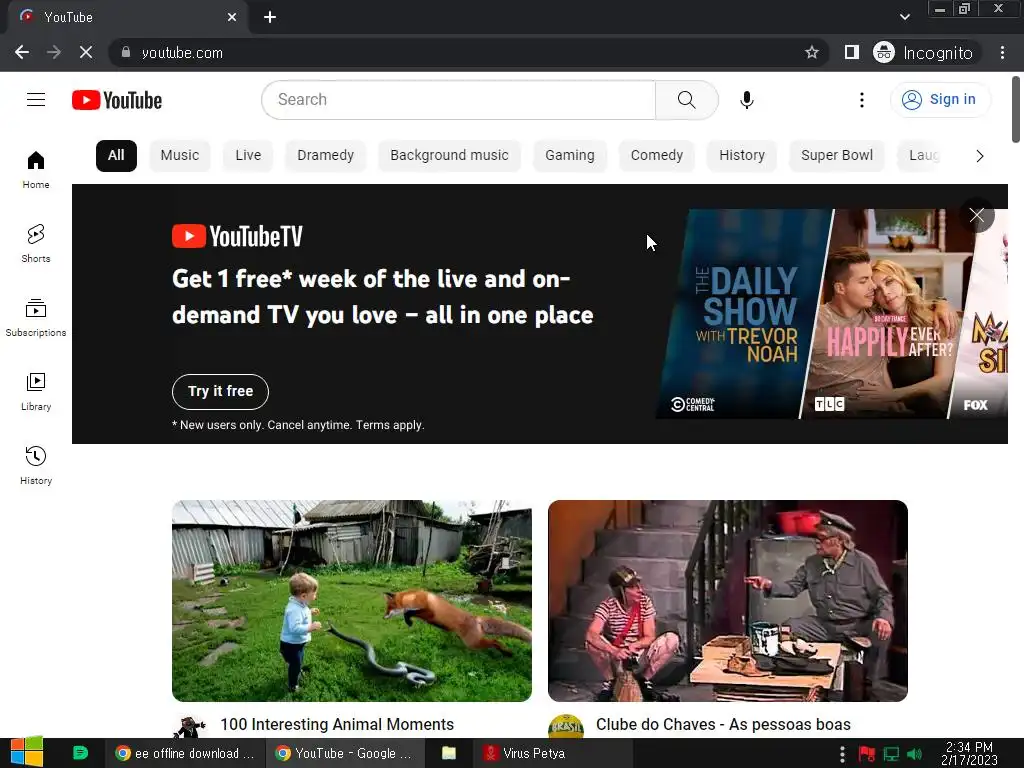Click the address bar URL youtube.com
Viewport: 1024px width, 768px height.
click(x=182, y=53)
